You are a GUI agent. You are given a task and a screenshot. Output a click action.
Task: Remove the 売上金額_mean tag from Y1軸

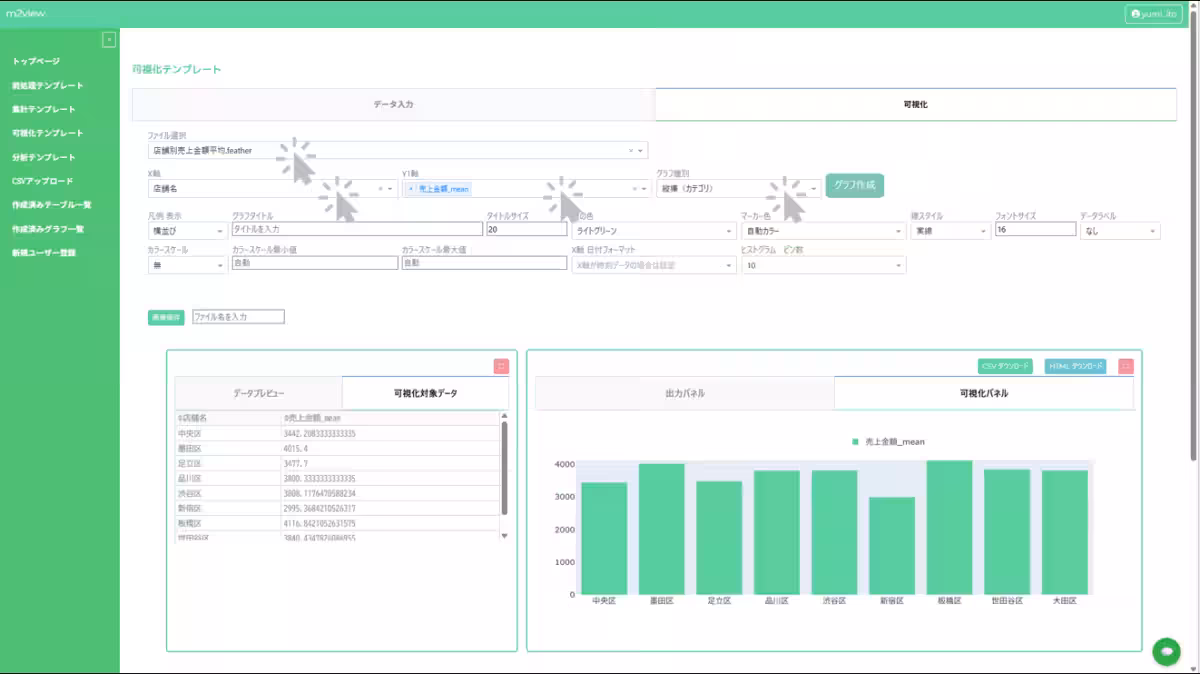pyautogui.click(x=411, y=188)
